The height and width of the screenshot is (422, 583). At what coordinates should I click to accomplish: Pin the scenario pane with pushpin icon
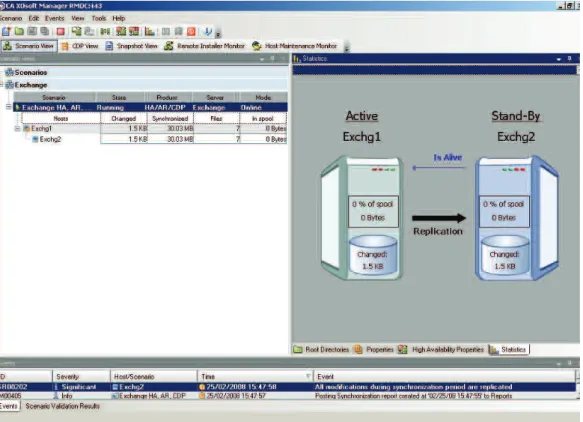(273, 58)
